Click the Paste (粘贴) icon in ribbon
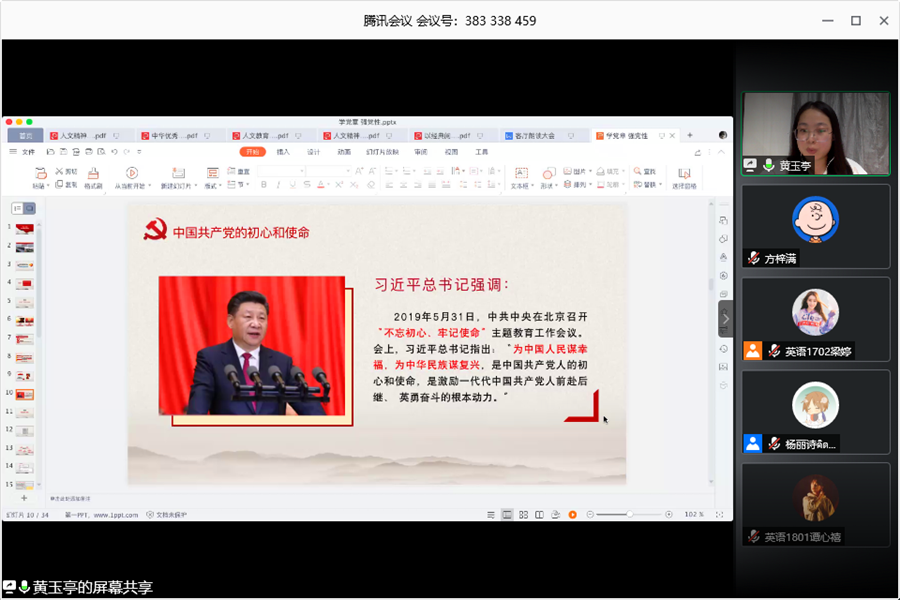 pos(39,174)
